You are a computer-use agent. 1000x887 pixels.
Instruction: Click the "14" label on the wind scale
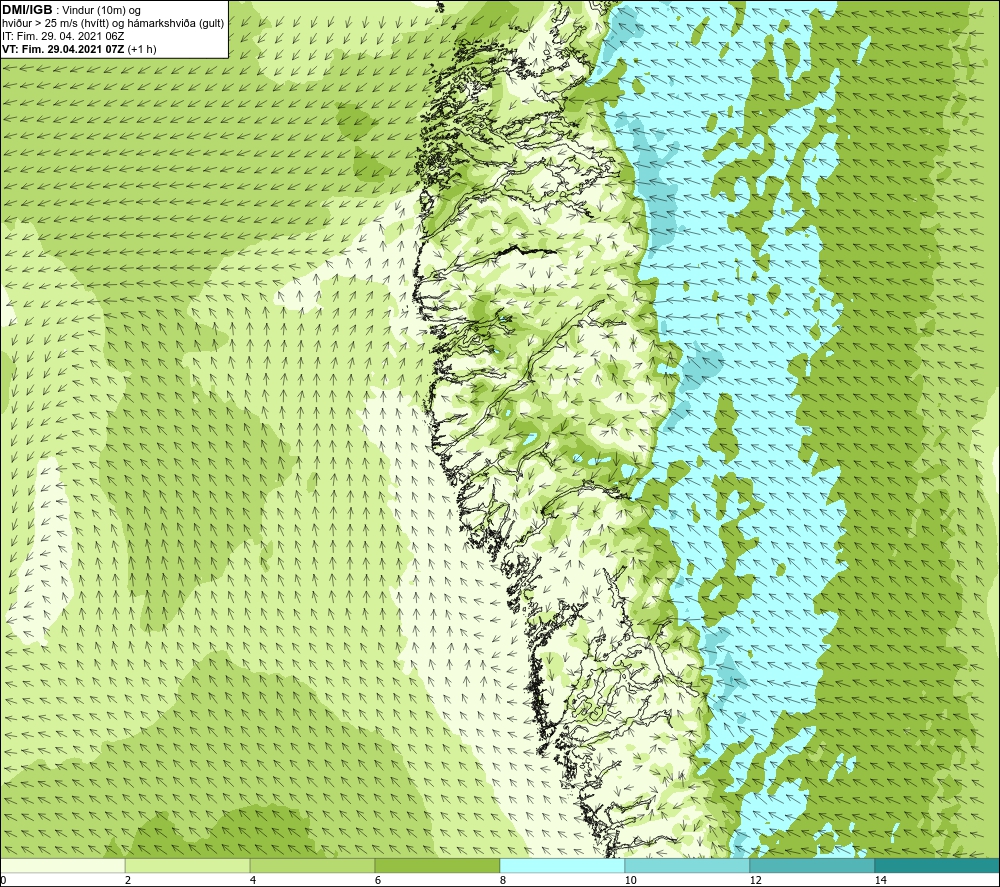(x=880, y=880)
